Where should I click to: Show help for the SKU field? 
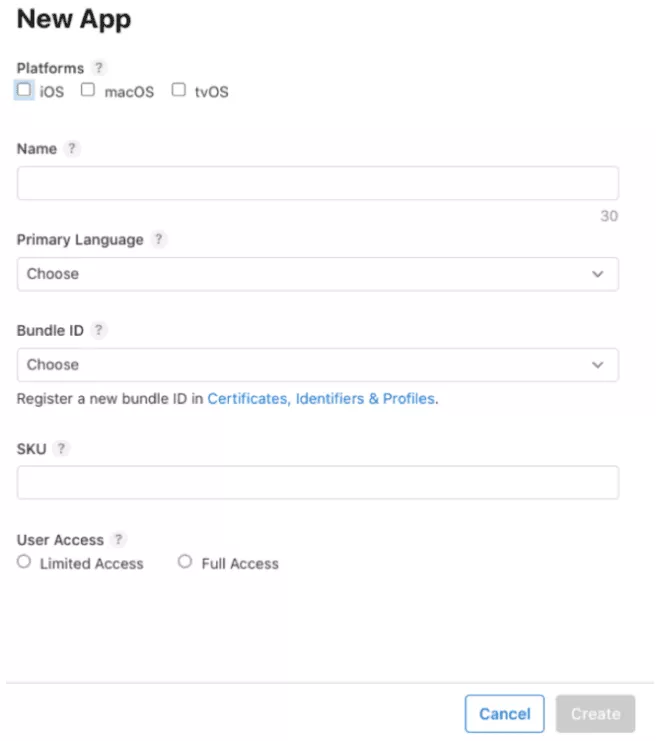point(62,449)
